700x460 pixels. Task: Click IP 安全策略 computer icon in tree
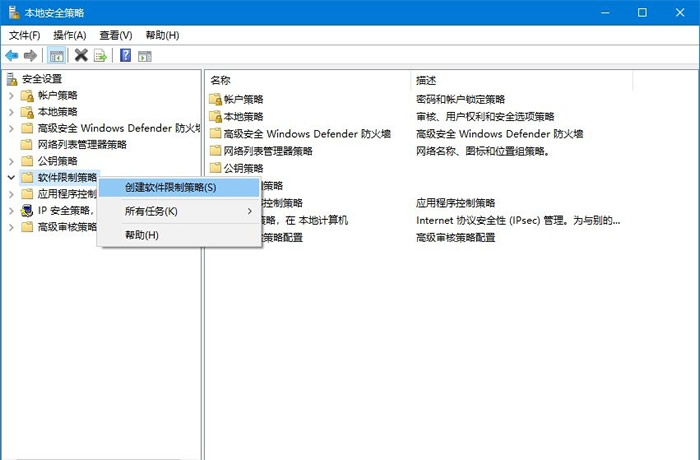click(x=27, y=210)
